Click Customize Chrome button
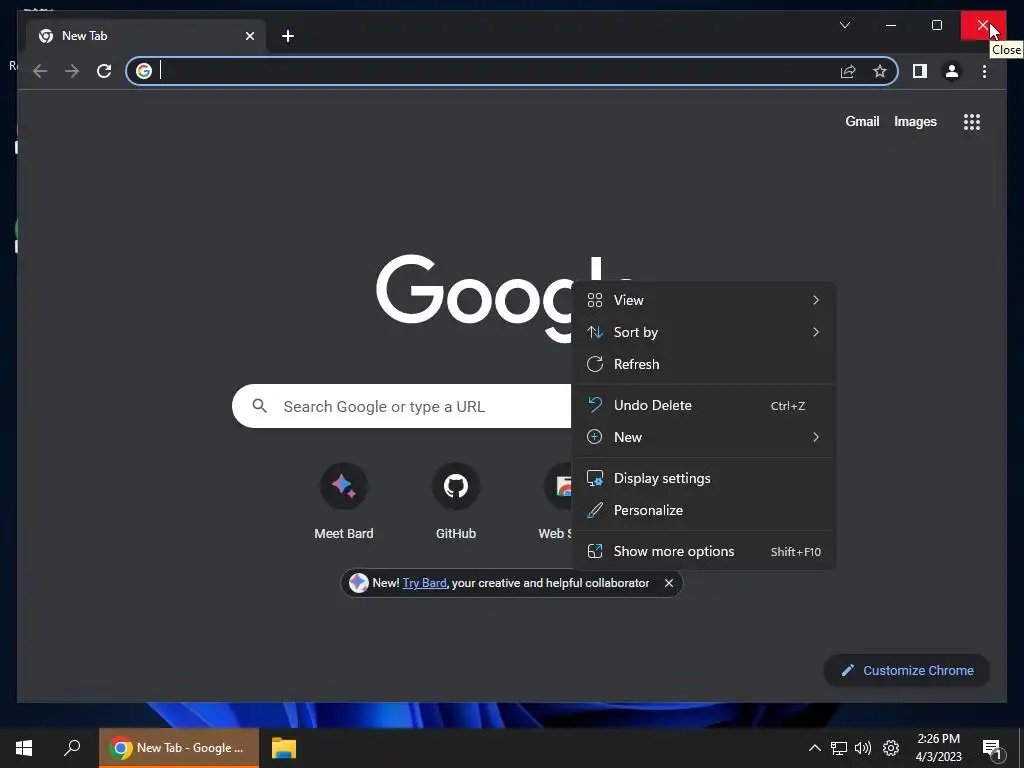The height and width of the screenshot is (768, 1024). (x=907, y=670)
